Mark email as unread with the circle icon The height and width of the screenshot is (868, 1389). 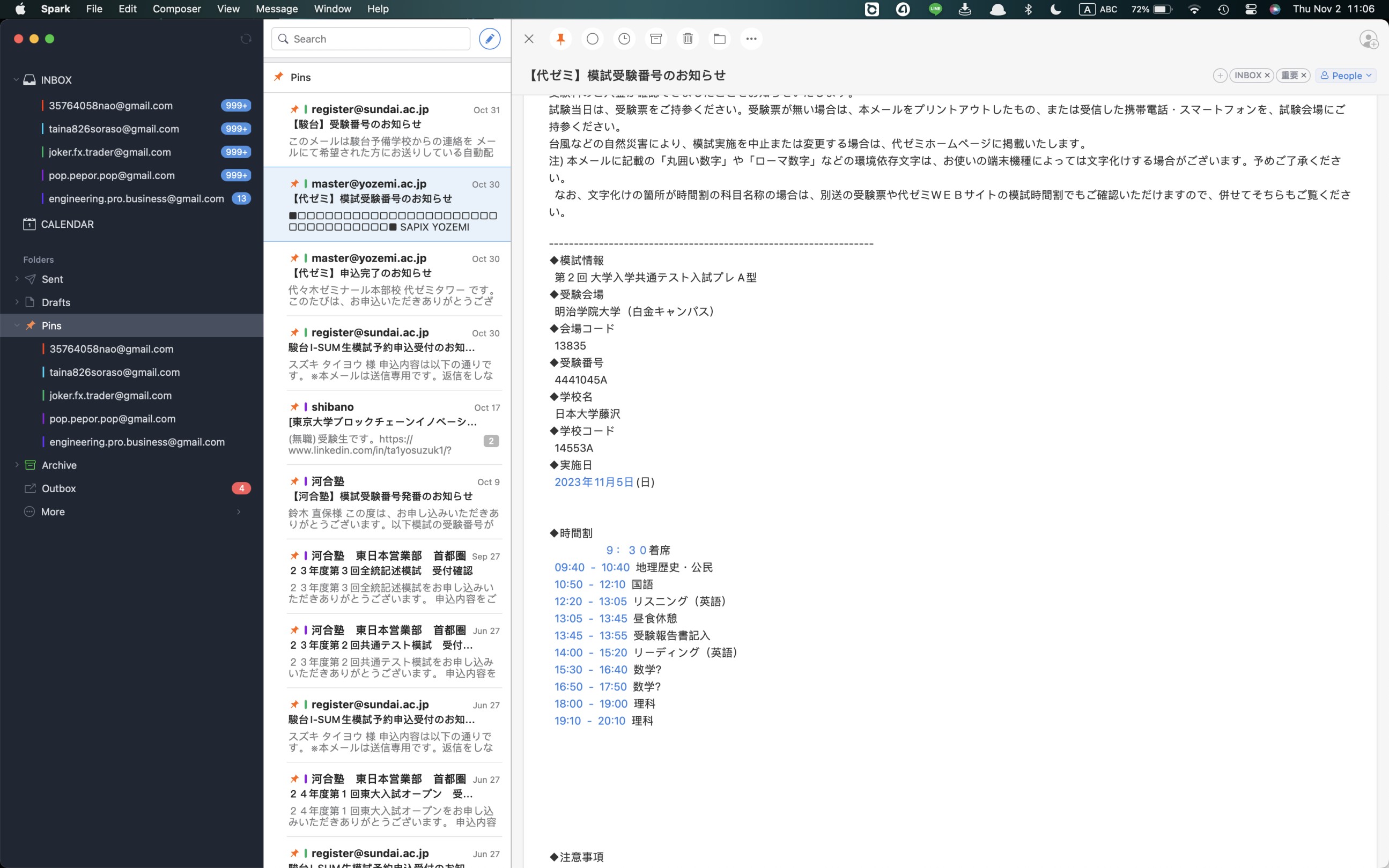pos(592,39)
